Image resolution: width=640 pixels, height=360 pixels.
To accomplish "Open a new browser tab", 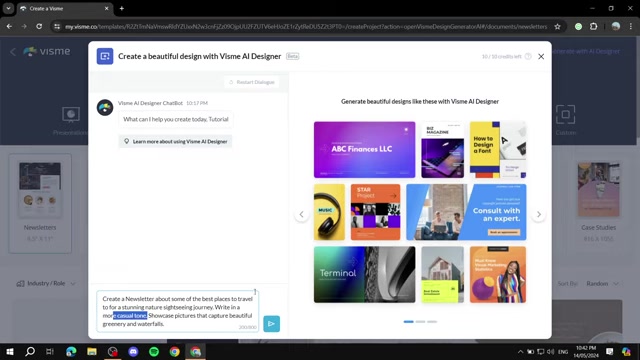I will (122, 8).
